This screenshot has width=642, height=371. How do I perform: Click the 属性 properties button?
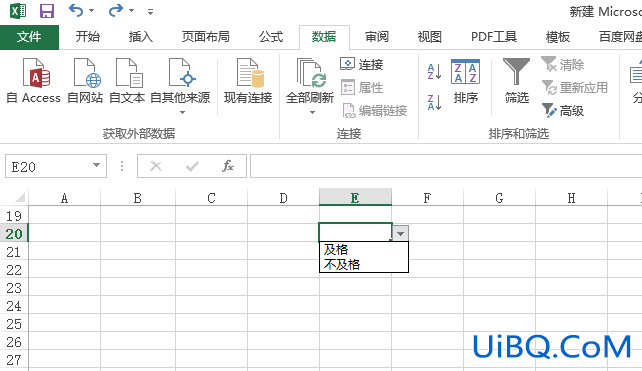pyautogui.click(x=362, y=87)
